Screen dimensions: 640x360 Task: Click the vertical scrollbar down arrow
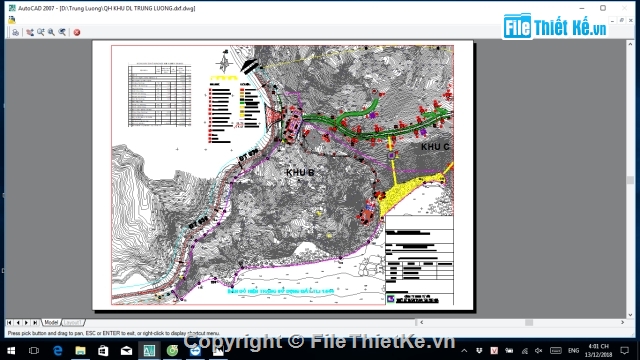coord(631,315)
